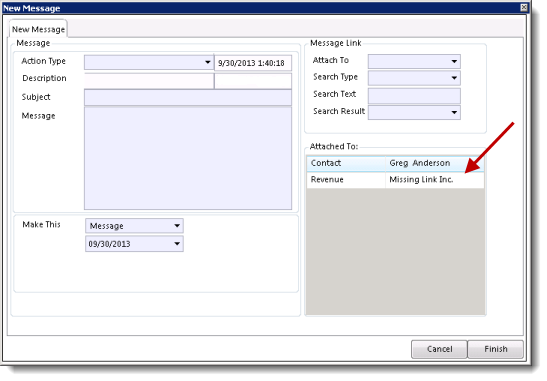
Task: Click the date-time field showing 9/30/2013 1:40:18
Action: coord(253,63)
